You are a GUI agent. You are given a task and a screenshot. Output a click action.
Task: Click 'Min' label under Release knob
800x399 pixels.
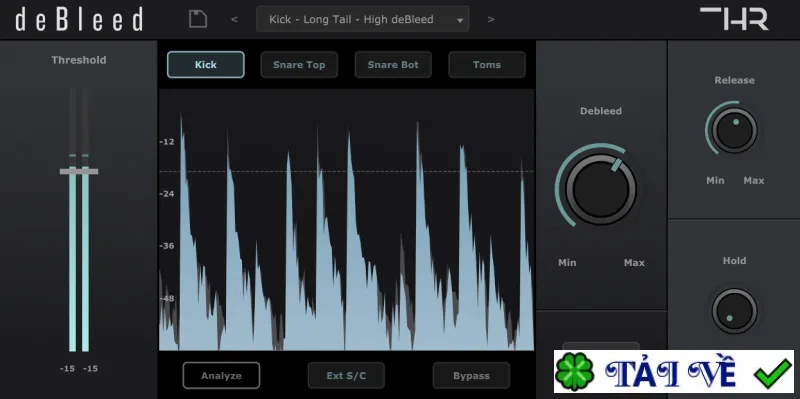[x=715, y=181]
